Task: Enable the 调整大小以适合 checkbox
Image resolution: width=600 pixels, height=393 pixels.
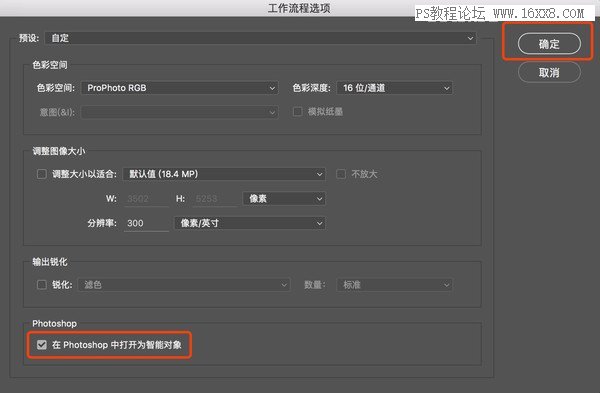Action: tap(42, 174)
